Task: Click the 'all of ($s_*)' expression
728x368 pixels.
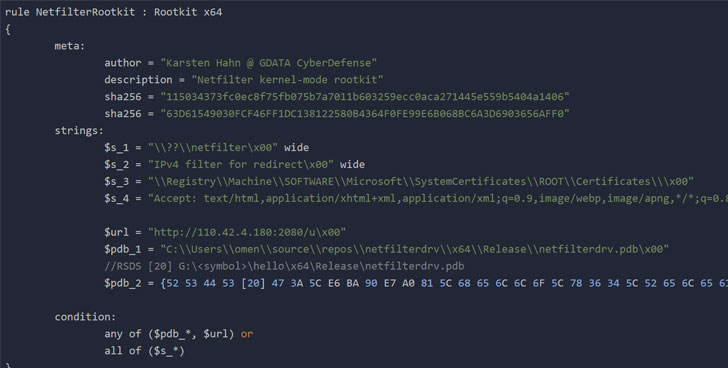Action: [144, 351]
